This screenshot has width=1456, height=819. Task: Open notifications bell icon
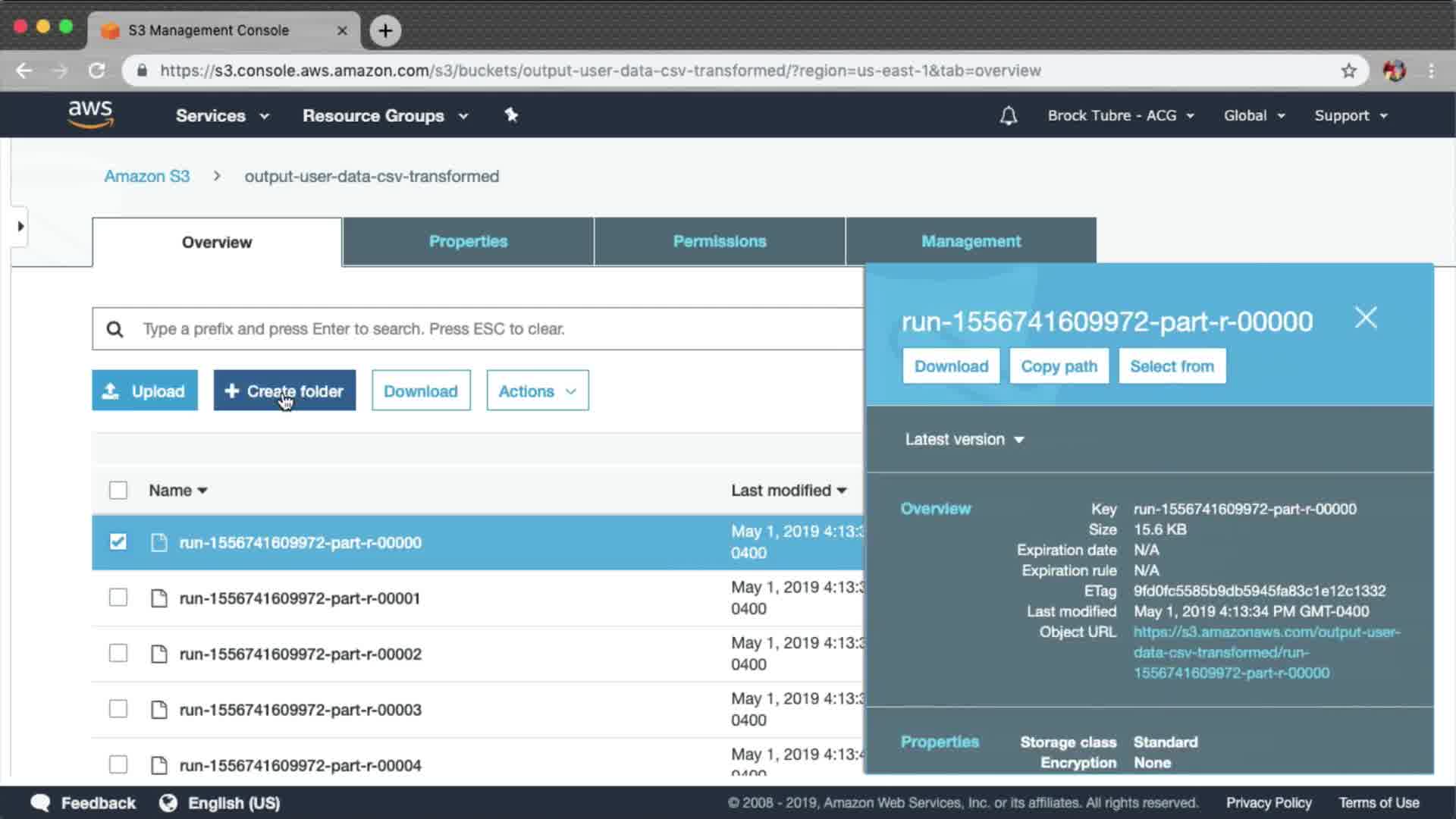1008,116
